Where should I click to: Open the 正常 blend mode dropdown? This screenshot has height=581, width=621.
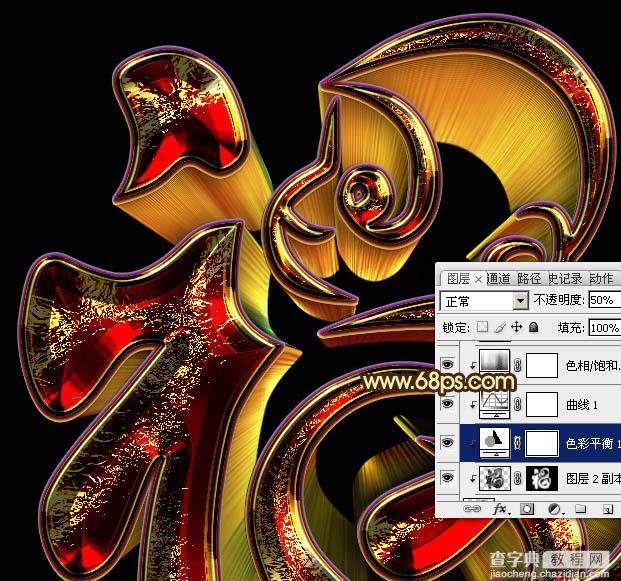(x=484, y=301)
